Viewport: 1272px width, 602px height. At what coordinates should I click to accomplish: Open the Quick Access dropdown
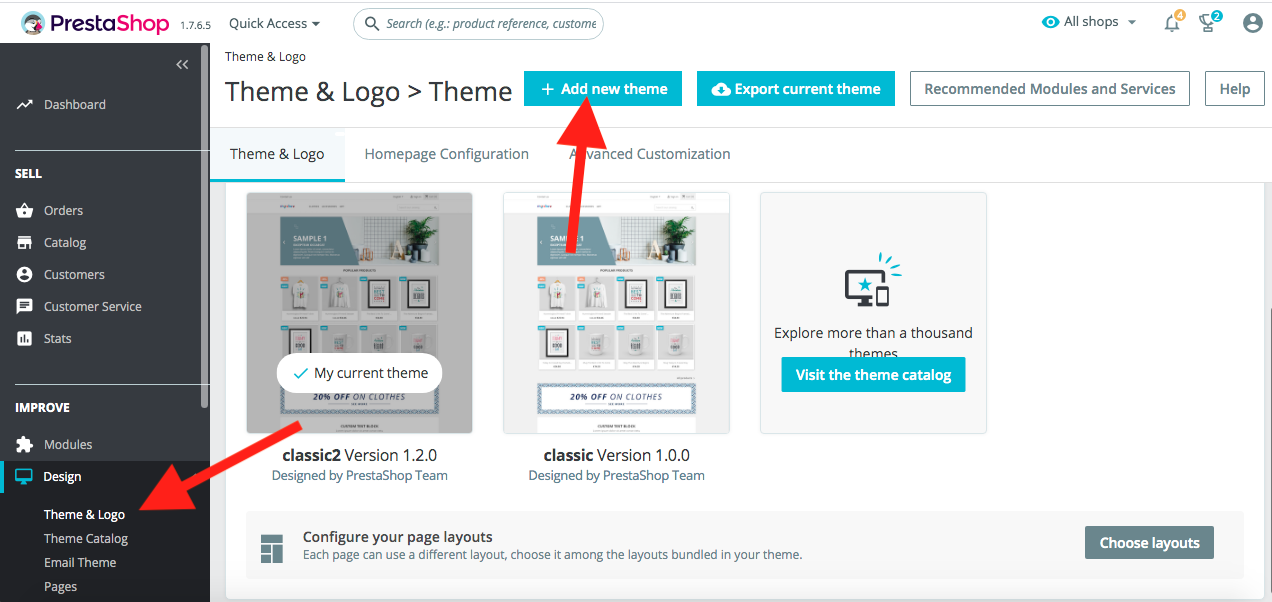tap(274, 22)
